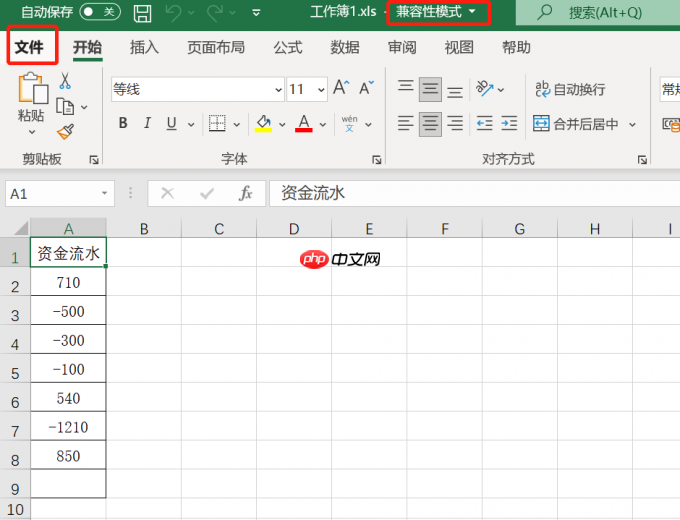Click the Redo arrow icon
The width and height of the screenshot is (680, 520).
[215, 13]
